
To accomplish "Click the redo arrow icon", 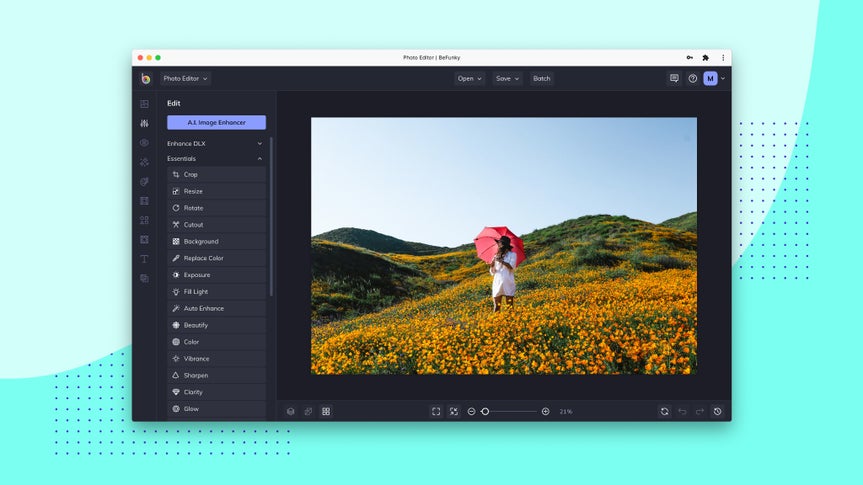I will pos(700,411).
